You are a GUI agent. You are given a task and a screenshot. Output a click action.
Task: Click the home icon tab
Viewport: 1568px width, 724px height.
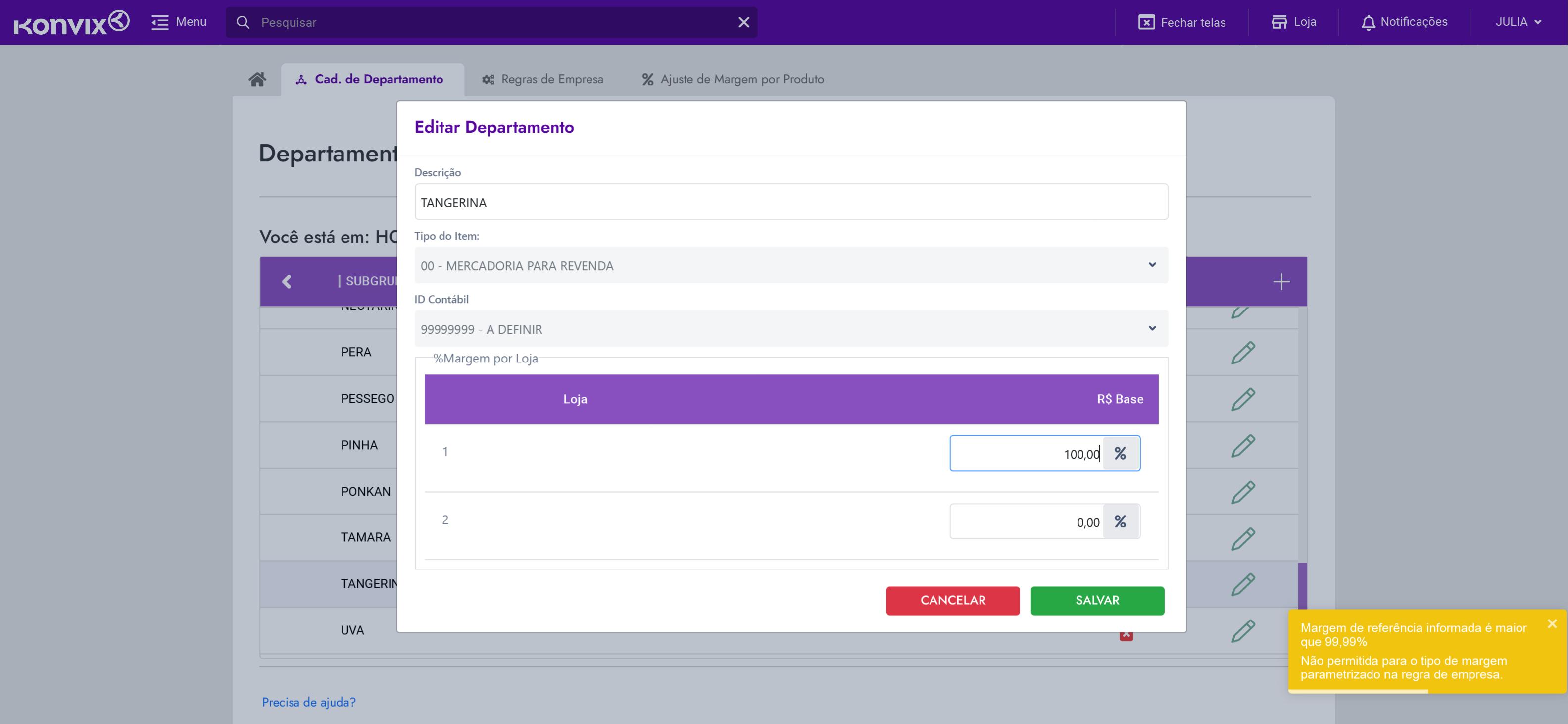click(257, 79)
